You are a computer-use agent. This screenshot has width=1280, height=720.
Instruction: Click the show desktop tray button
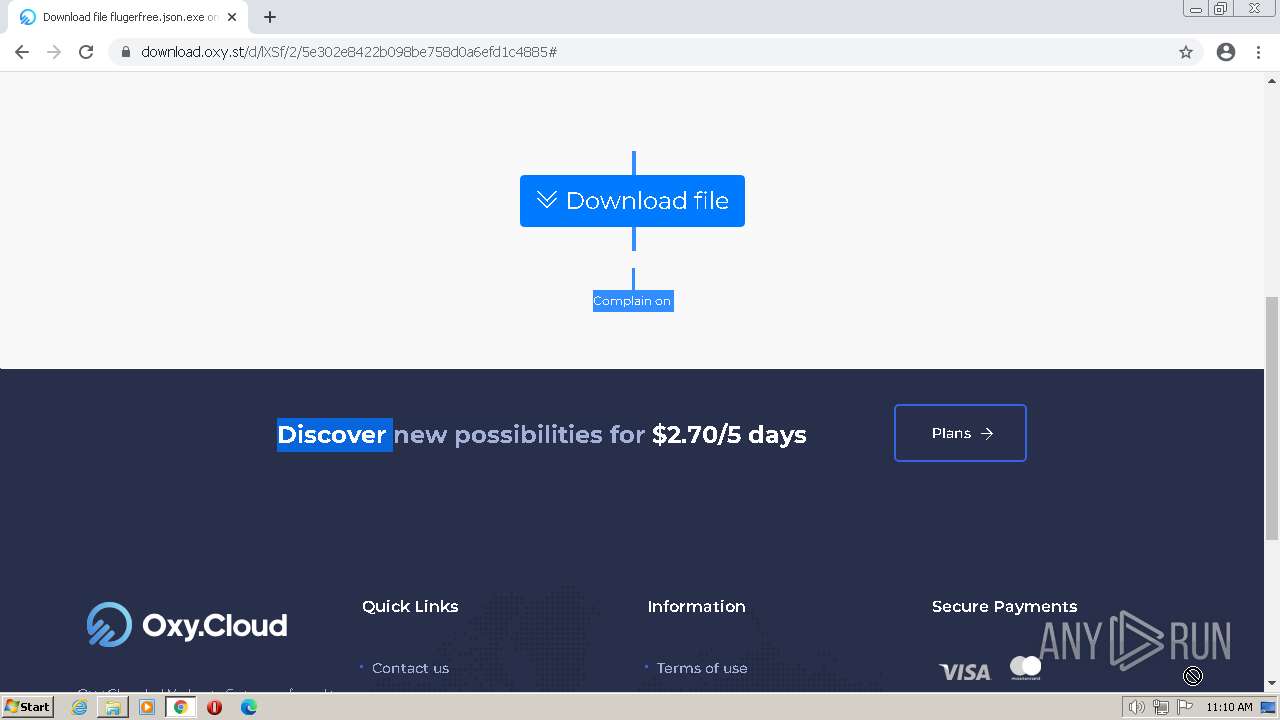tap(1269, 707)
